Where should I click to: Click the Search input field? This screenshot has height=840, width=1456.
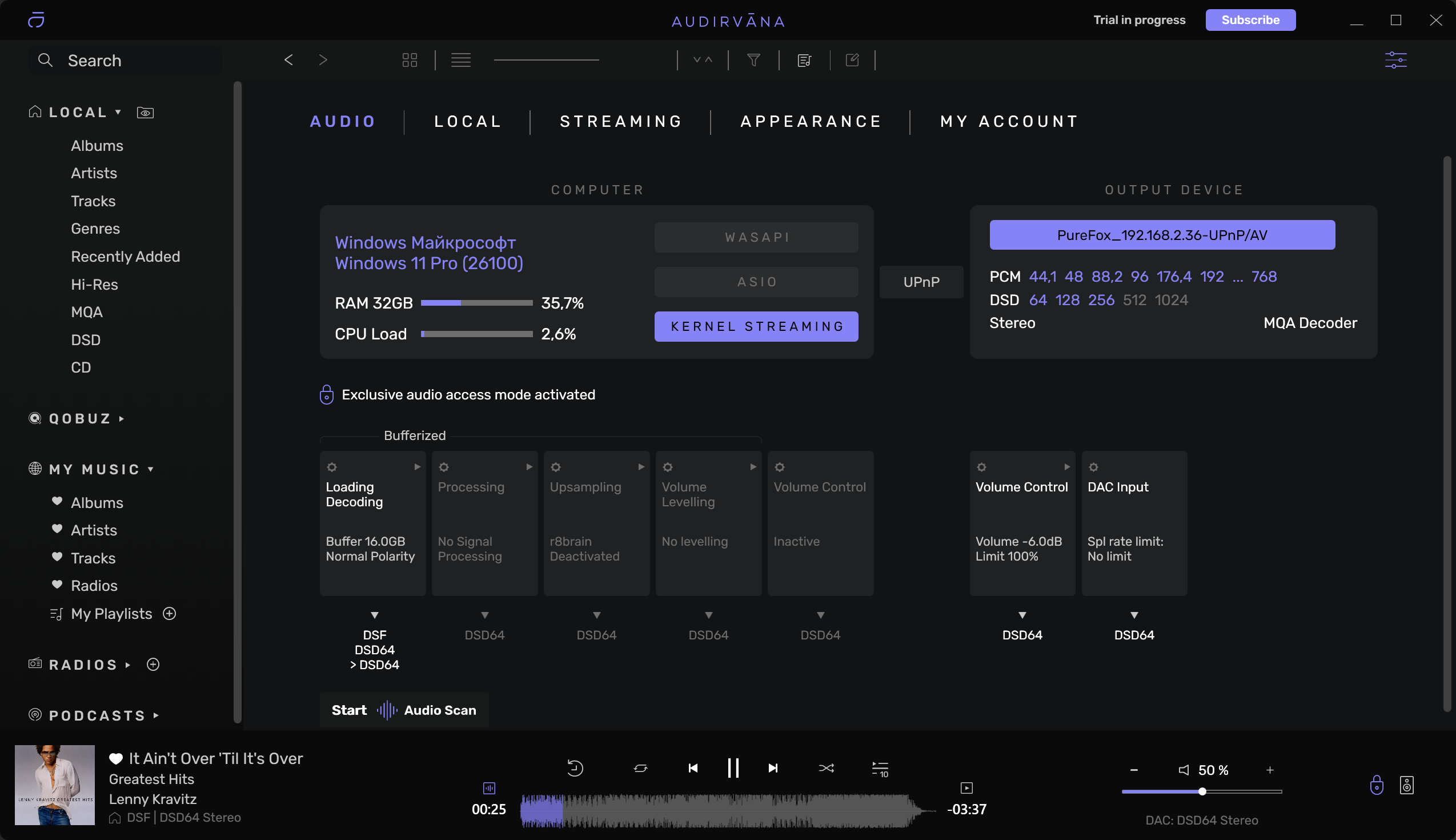point(125,60)
